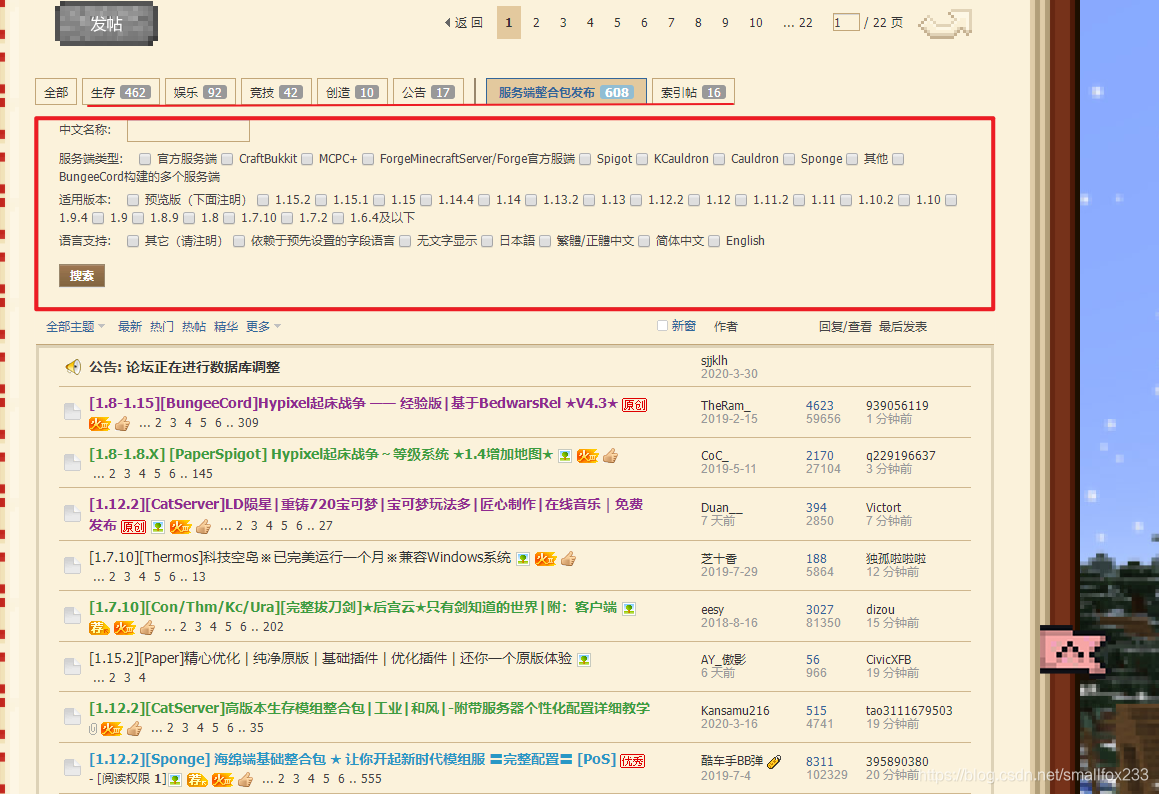Click the megaphone icon beside 公告 announcement
Viewport: 1159px width, 794px height.
coord(73,367)
